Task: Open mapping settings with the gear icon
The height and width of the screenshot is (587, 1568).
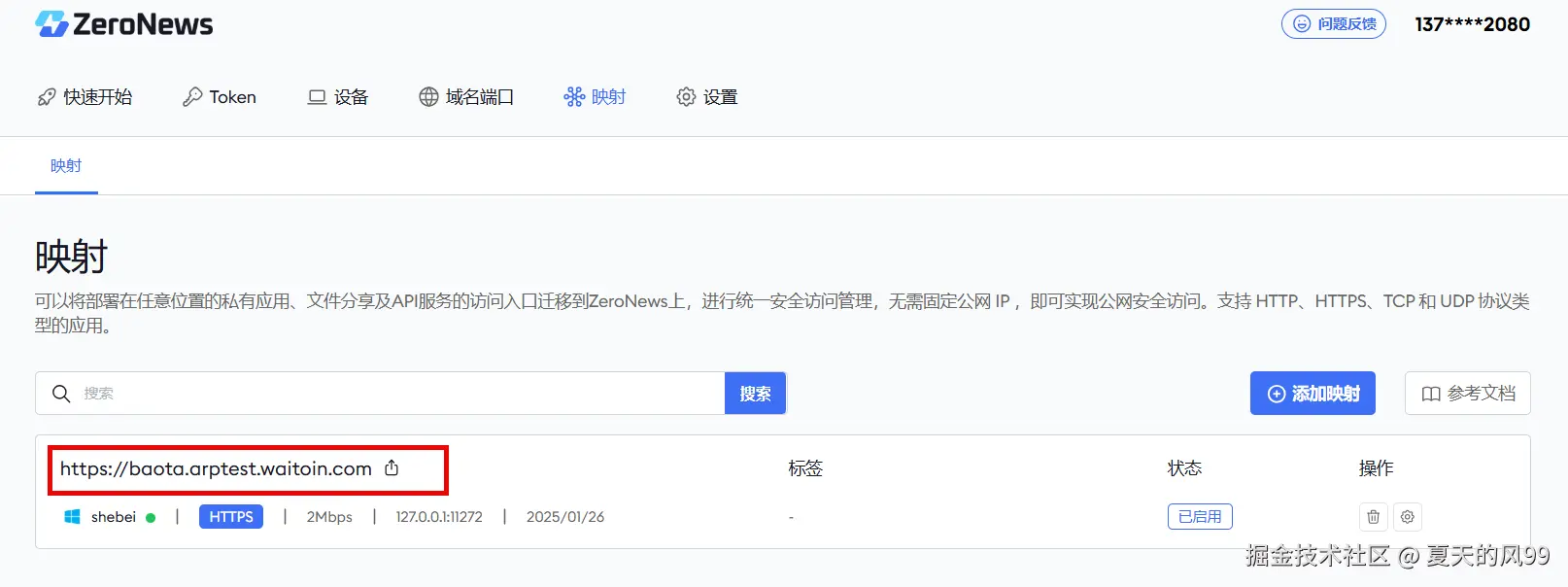Action: pos(1408,517)
